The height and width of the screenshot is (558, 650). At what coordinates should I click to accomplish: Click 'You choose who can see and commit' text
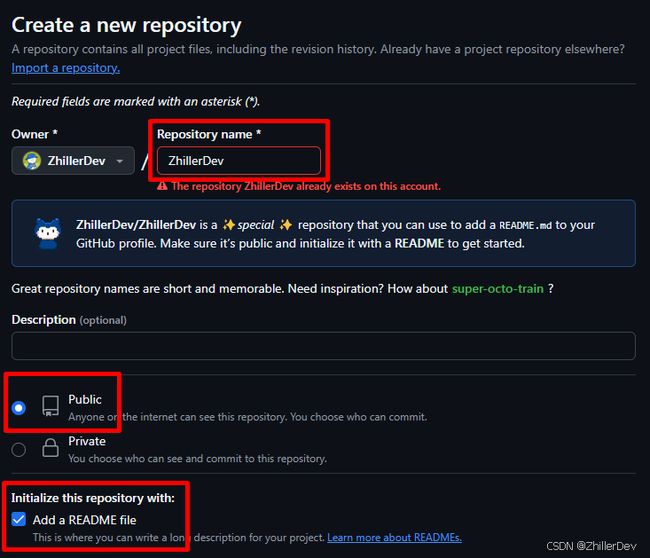click(197, 459)
